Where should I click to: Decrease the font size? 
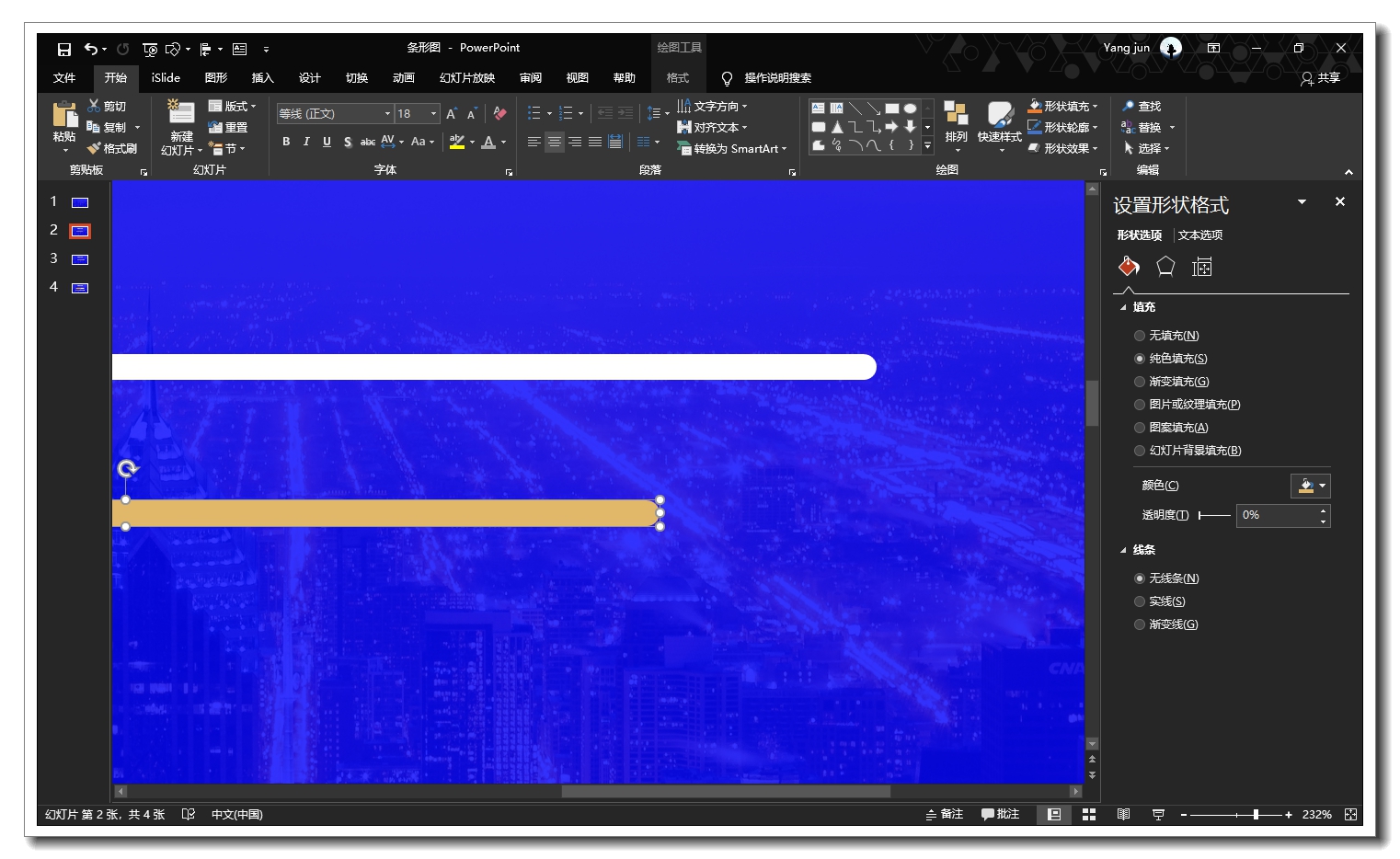click(472, 114)
